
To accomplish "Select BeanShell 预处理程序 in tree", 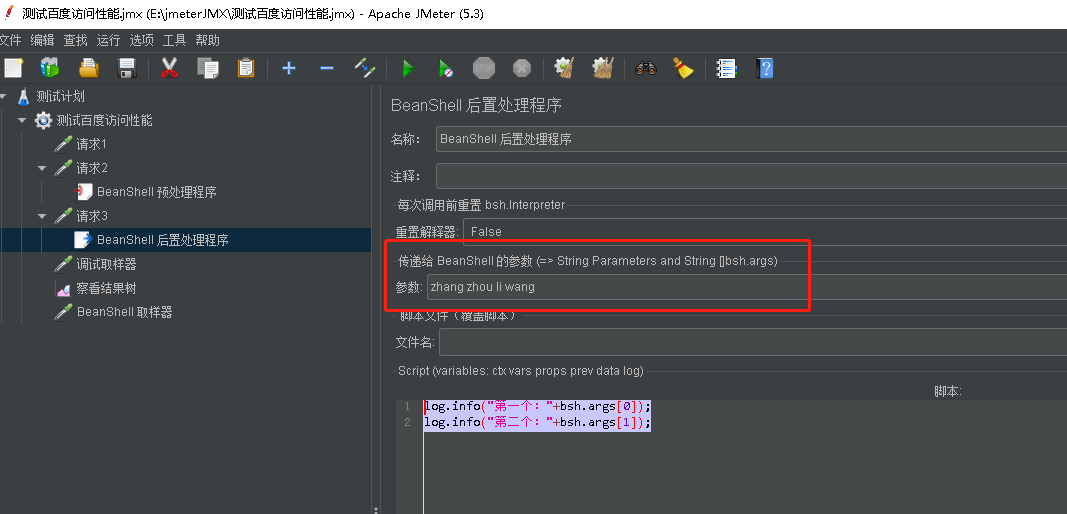I will point(157,192).
